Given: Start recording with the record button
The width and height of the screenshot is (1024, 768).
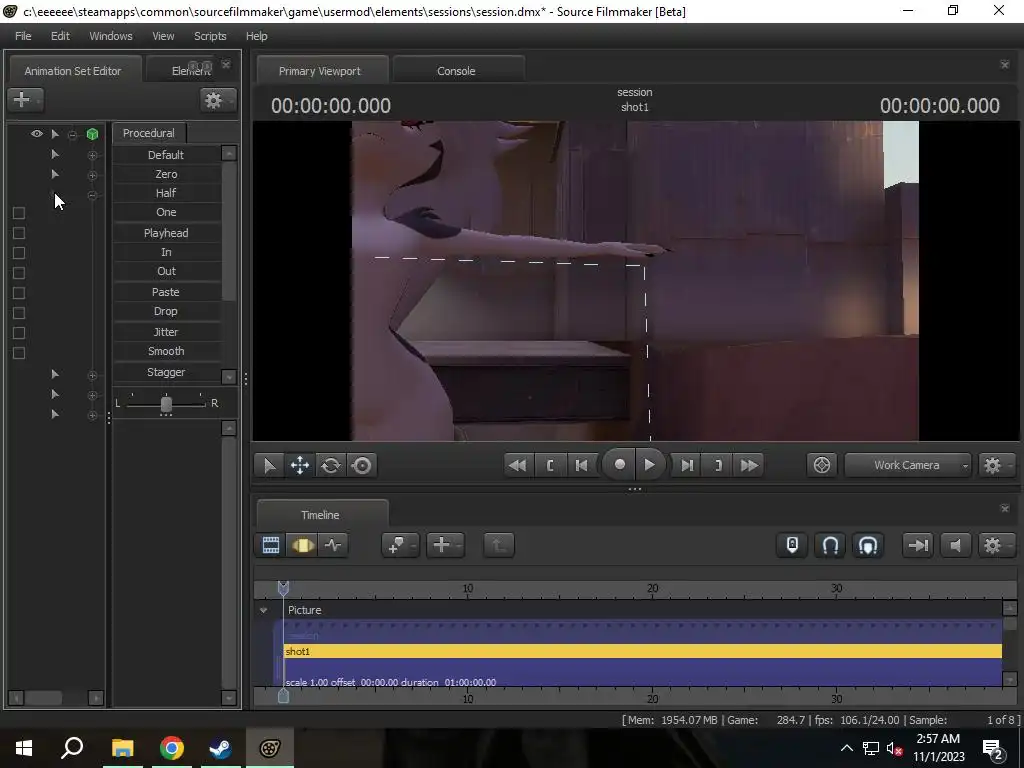Looking at the screenshot, I should coord(619,464).
